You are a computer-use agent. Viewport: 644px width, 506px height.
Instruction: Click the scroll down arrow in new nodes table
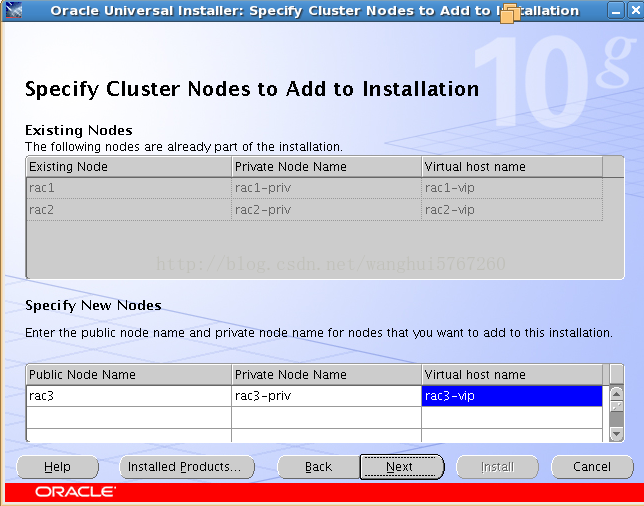pyautogui.click(x=616, y=433)
